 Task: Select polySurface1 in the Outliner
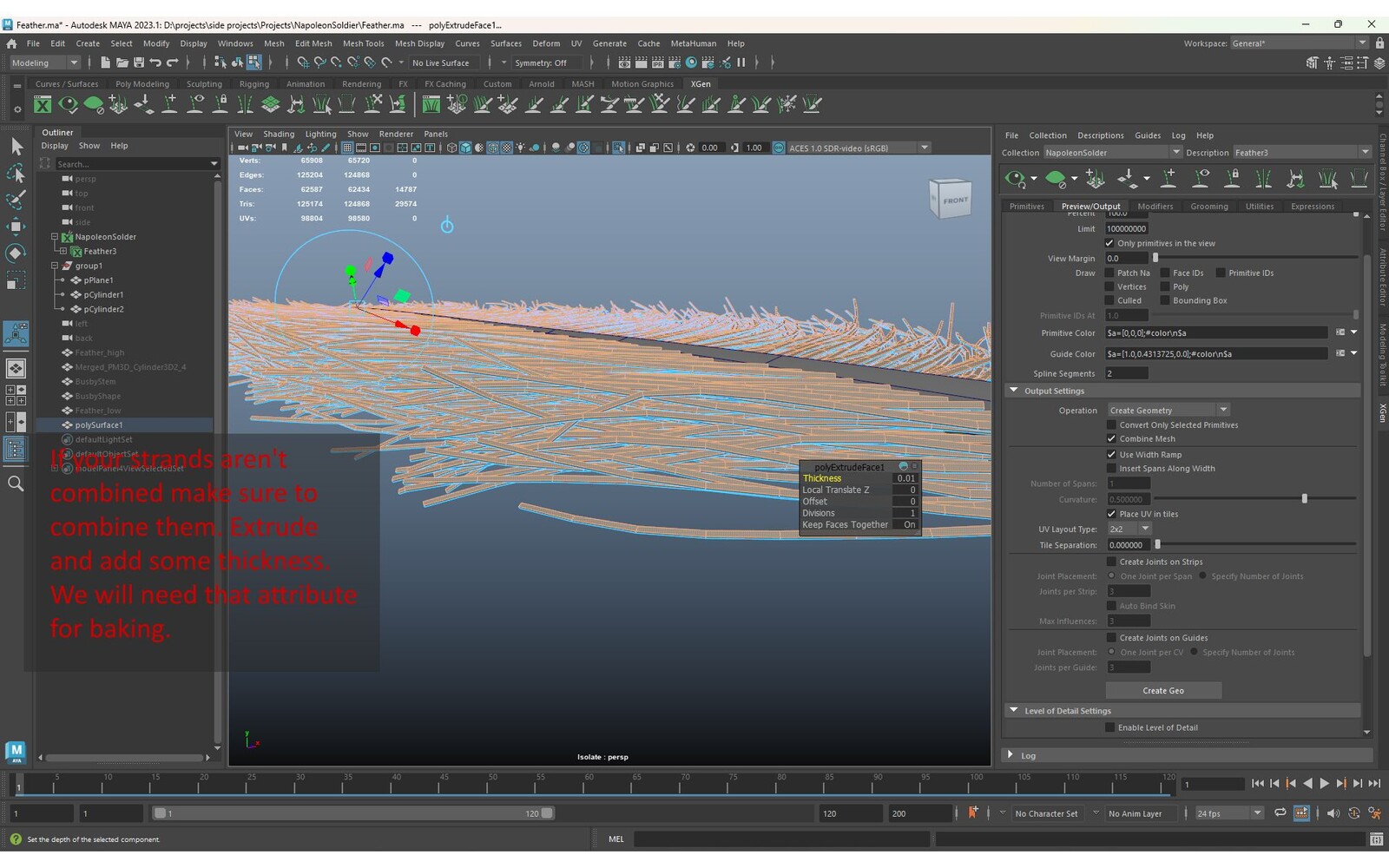[98, 425]
